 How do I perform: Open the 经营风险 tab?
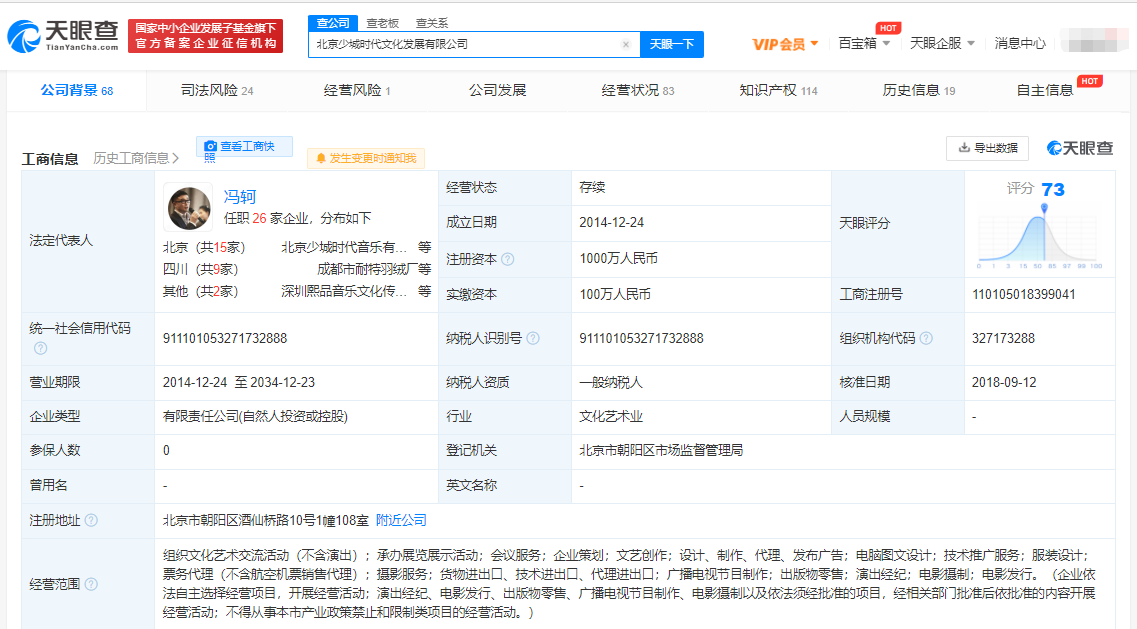(357, 91)
